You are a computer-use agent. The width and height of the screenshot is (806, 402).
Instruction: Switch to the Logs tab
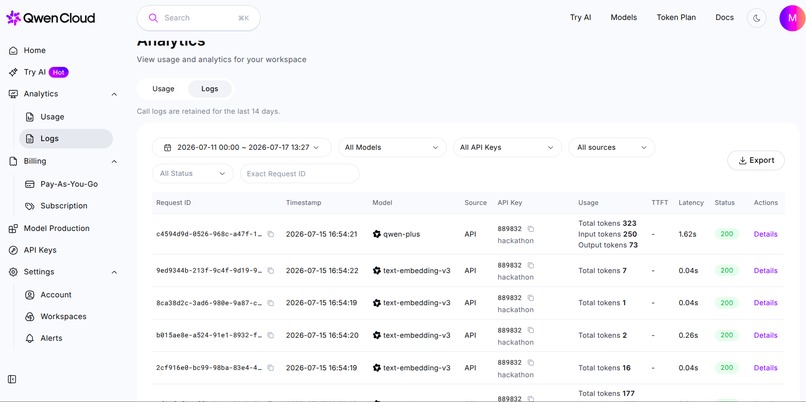pyautogui.click(x=210, y=89)
